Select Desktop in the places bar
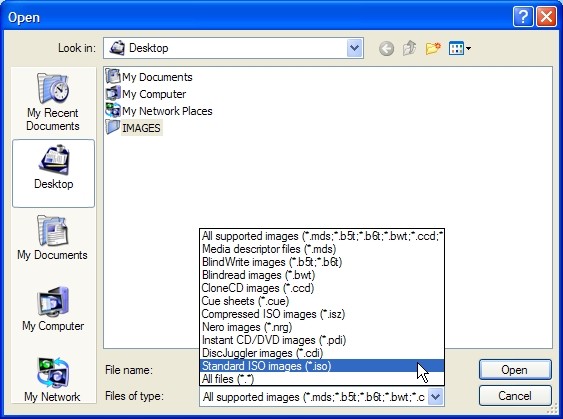Image resolution: width=563 pixels, height=419 pixels. (x=53, y=173)
